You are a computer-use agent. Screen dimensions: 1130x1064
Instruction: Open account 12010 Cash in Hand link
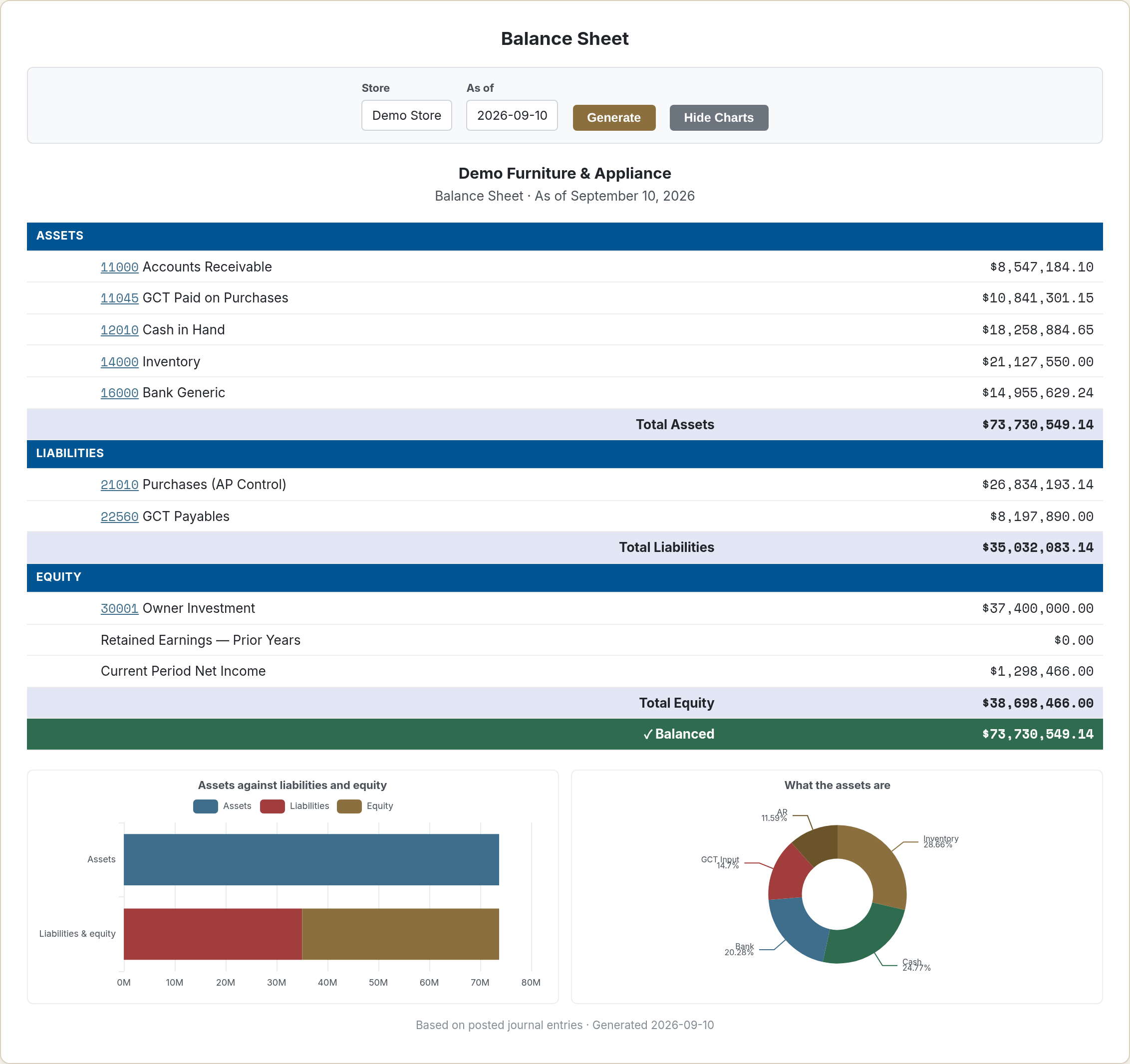click(119, 330)
